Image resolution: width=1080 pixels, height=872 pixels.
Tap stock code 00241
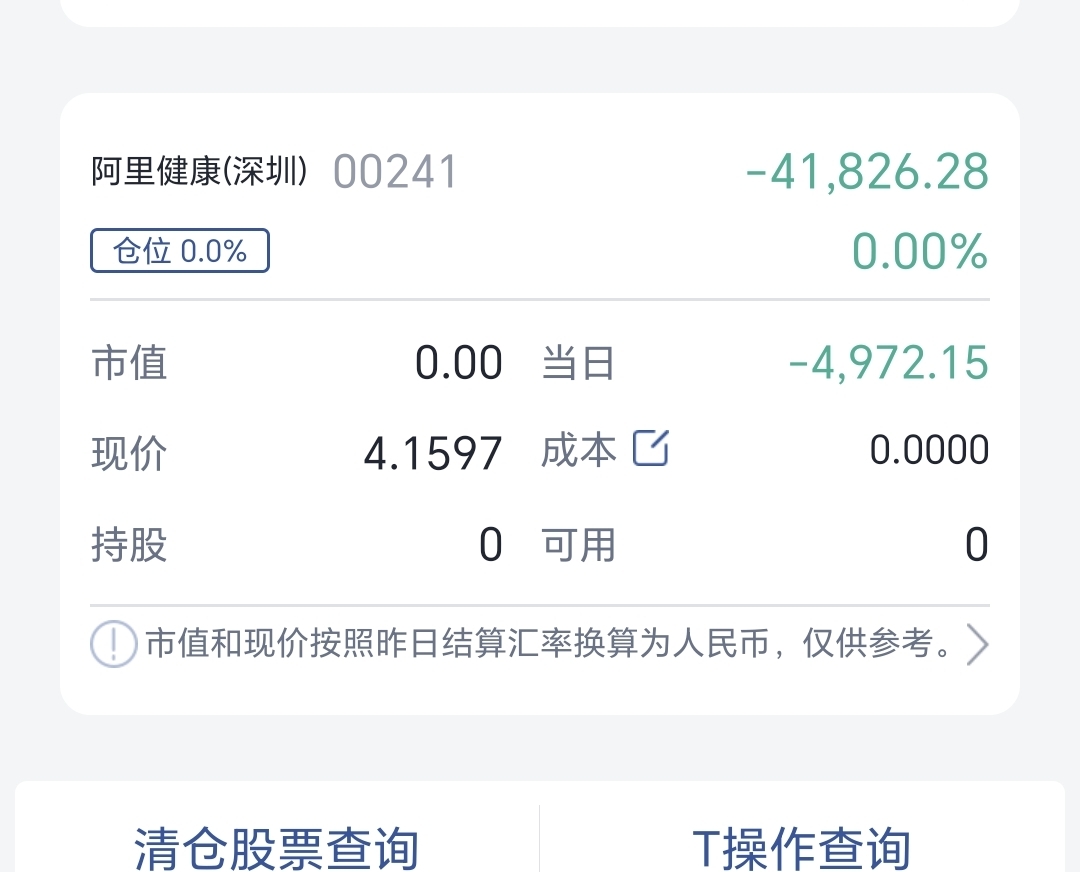(395, 172)
